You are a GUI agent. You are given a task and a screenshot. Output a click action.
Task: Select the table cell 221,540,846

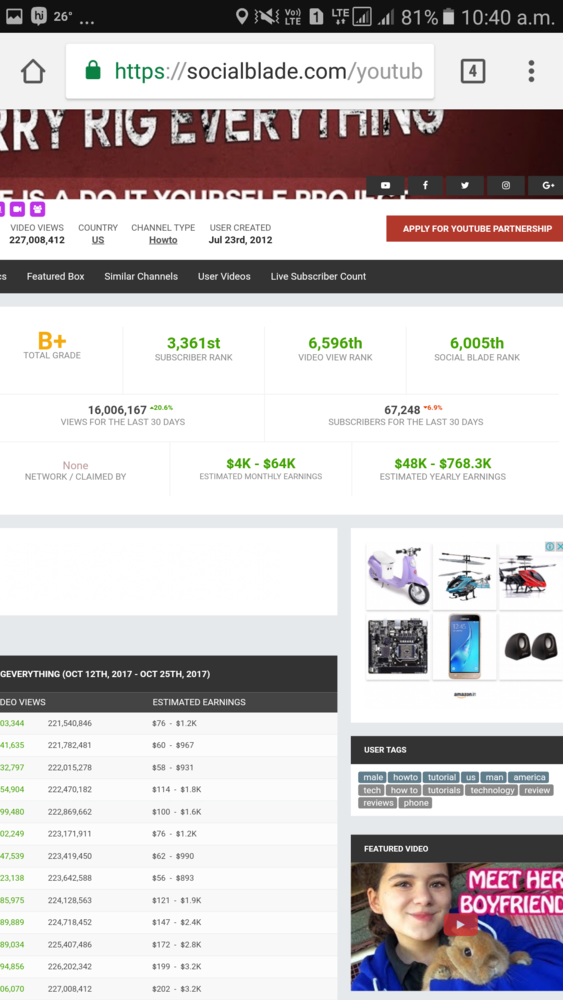tap(70, 723)
